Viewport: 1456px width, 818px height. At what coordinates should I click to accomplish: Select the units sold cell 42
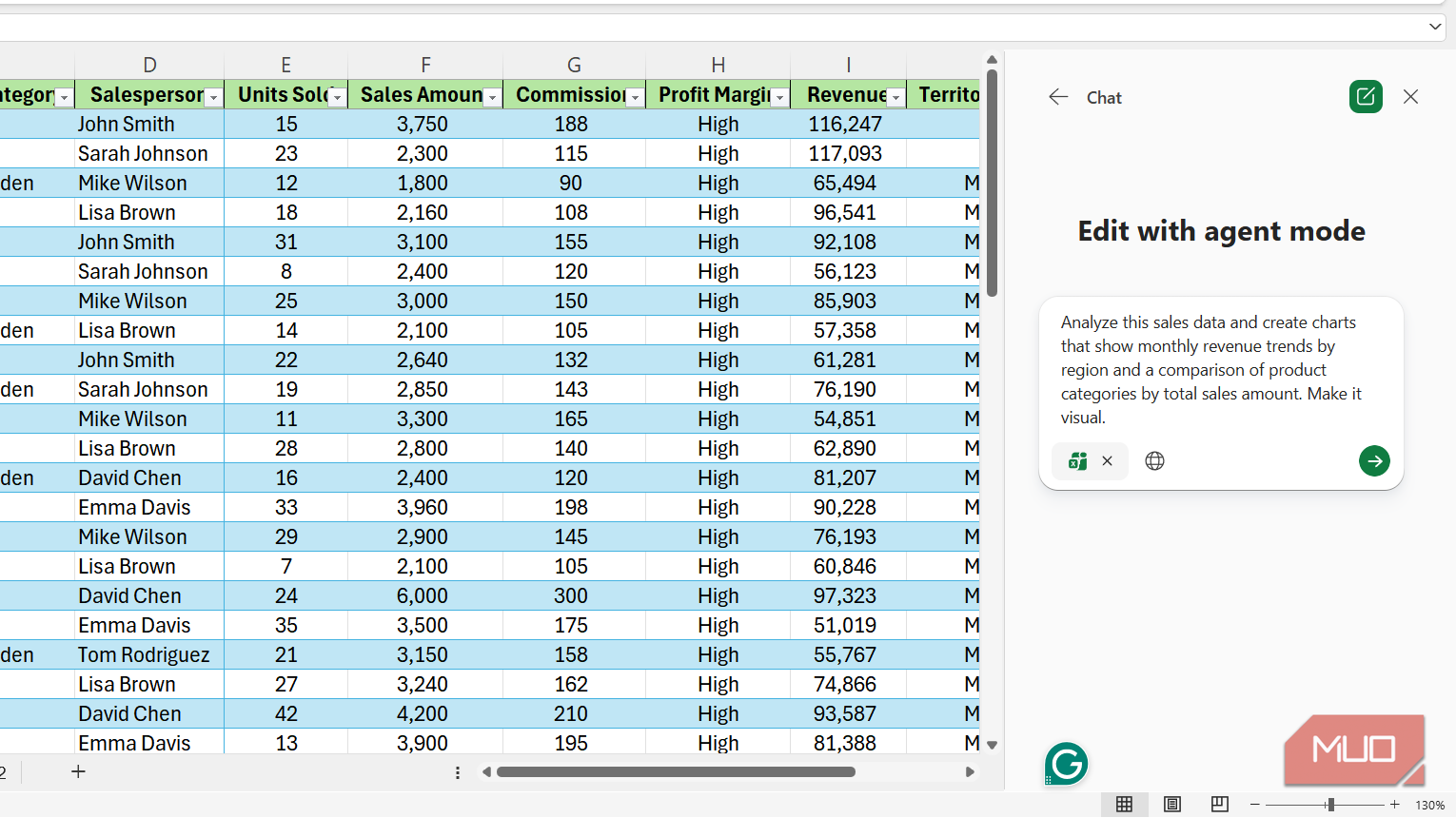pyautogui.click(x=285, y=714)
